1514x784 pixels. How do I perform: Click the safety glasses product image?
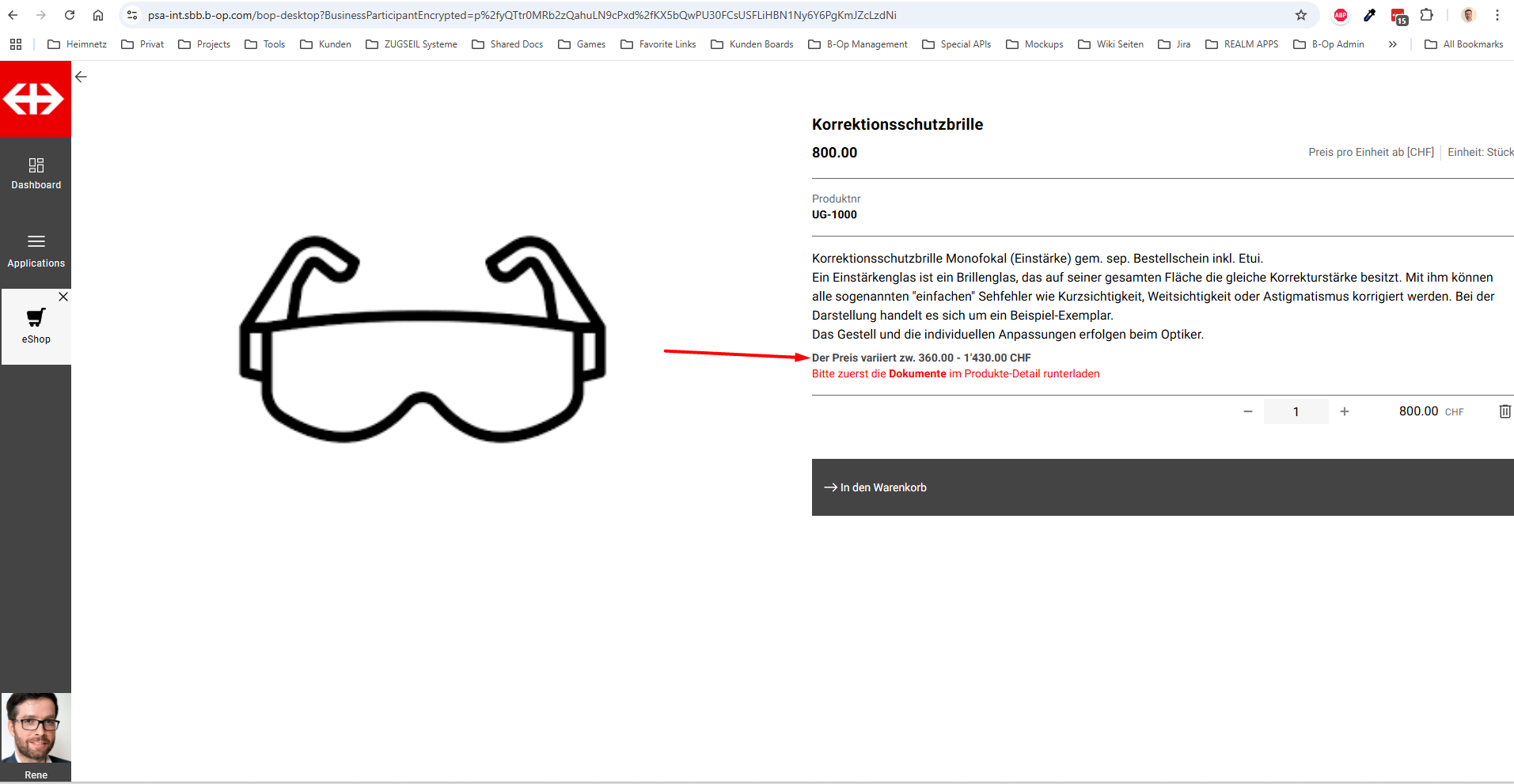[423, 339]
